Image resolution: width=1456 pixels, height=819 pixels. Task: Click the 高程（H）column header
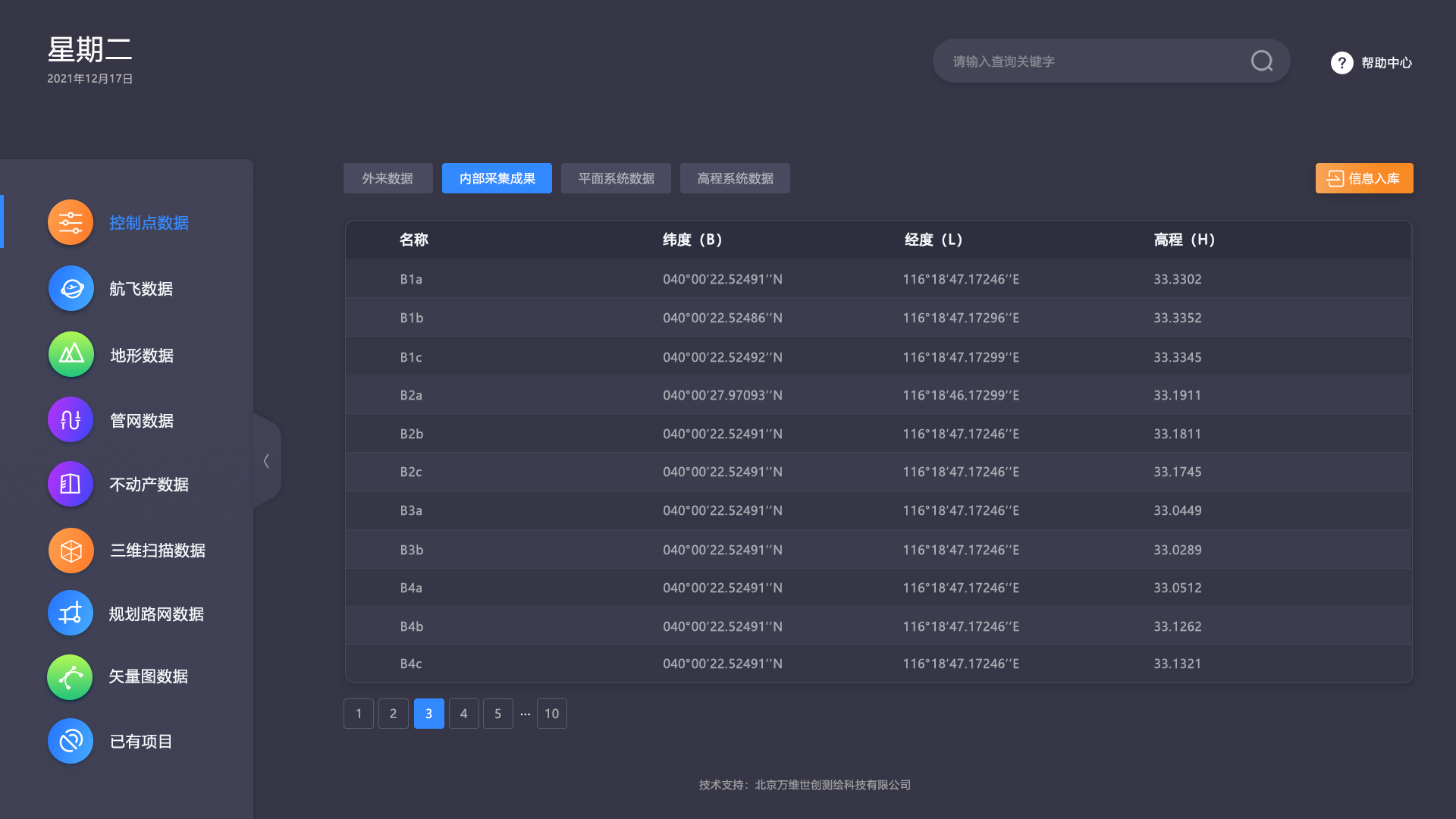tap(1185, 240)
